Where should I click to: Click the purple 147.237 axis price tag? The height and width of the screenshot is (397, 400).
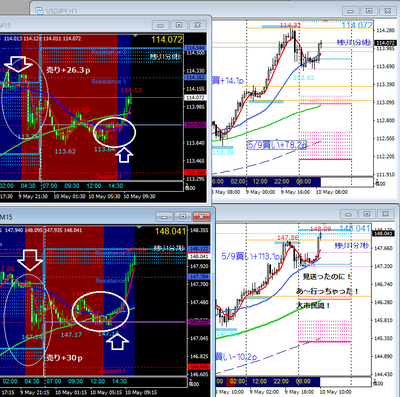point(199,322)
